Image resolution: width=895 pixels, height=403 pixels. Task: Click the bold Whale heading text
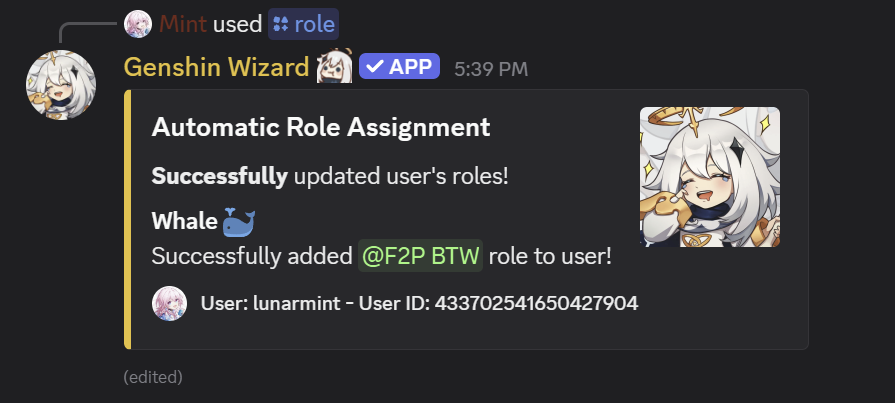(x=184, y=221)
